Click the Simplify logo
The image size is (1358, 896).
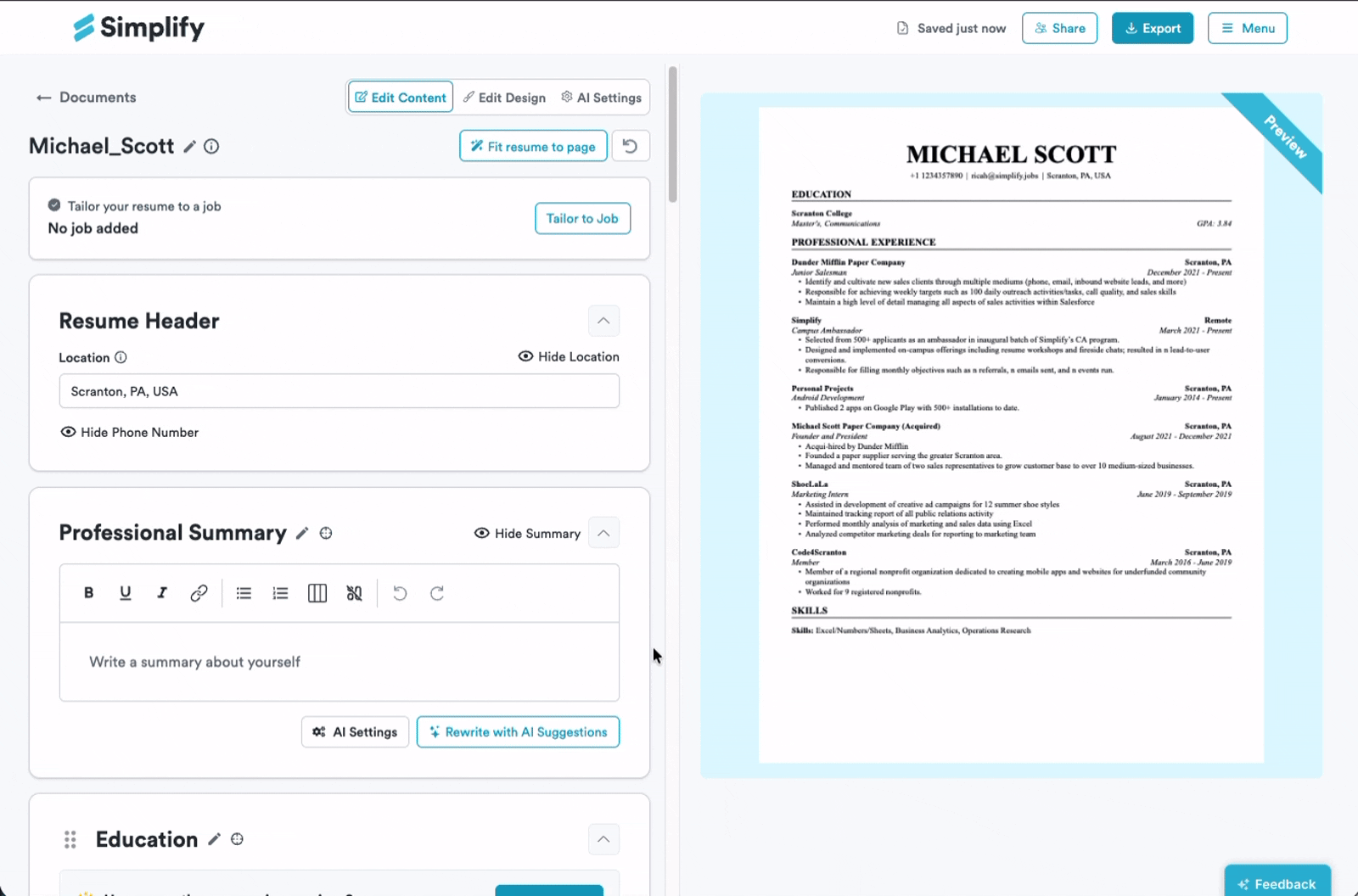coord(138,27)
